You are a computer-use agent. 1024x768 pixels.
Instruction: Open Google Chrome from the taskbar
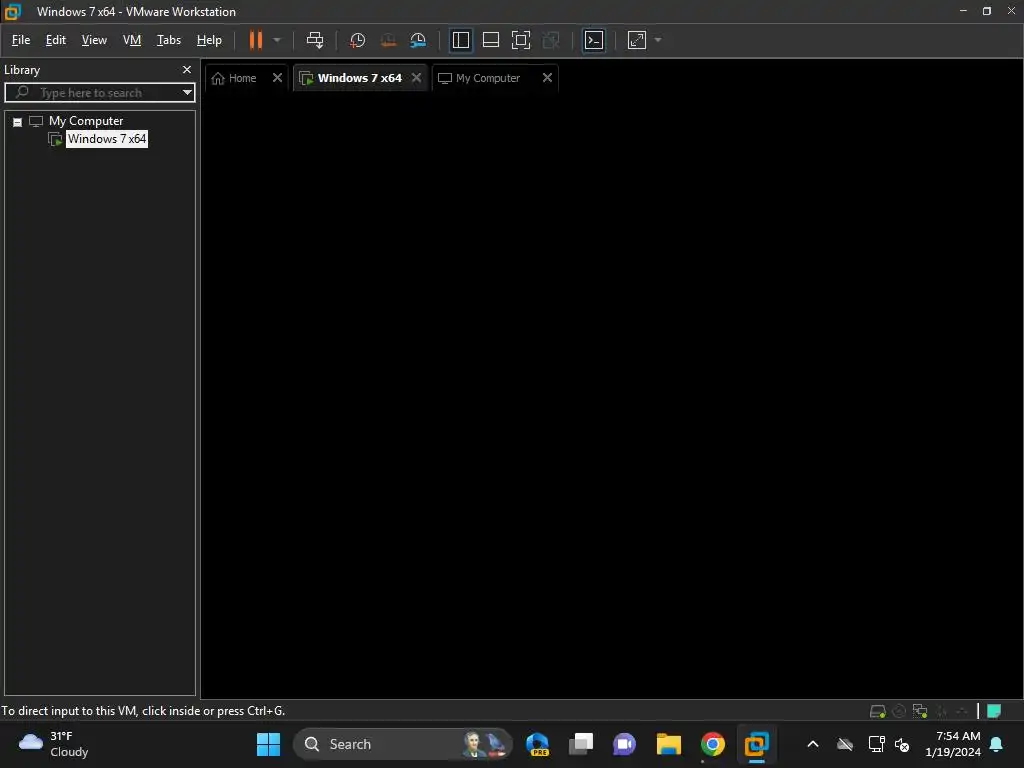click(712, 744)
